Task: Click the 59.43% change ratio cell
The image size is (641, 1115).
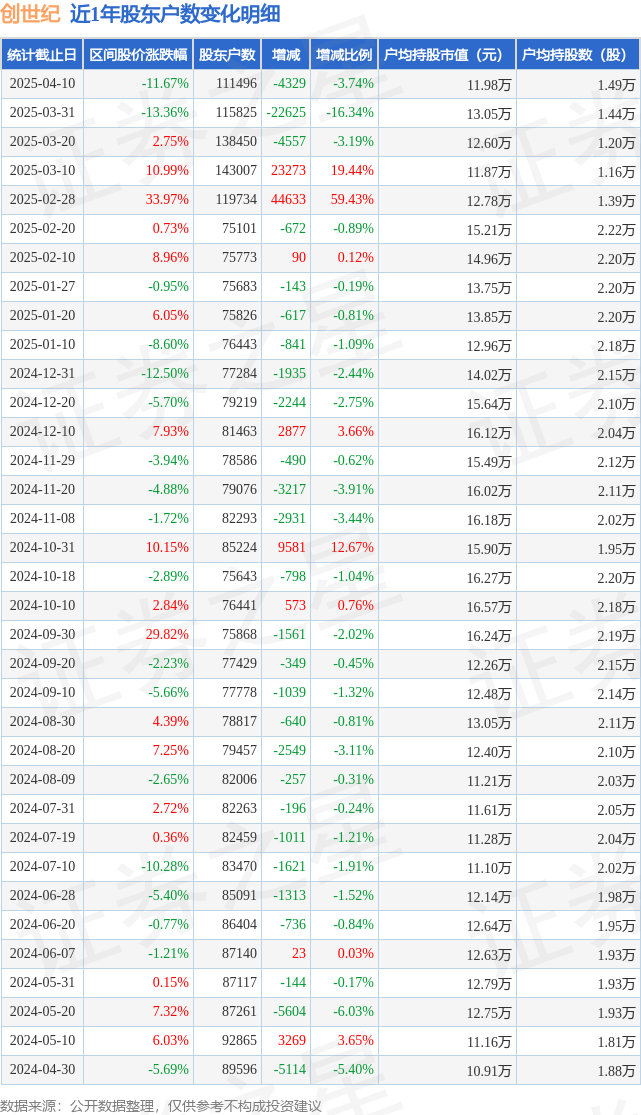Action: [352, 200]
